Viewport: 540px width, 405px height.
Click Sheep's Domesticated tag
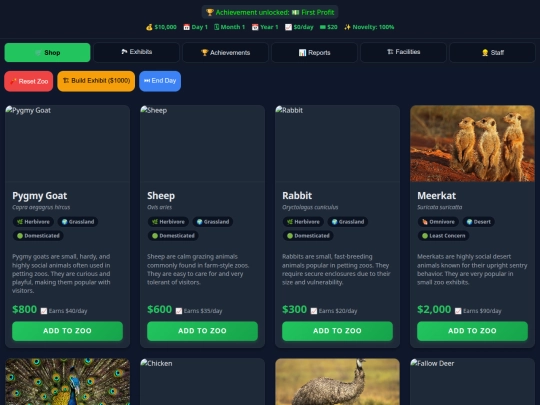173,236
